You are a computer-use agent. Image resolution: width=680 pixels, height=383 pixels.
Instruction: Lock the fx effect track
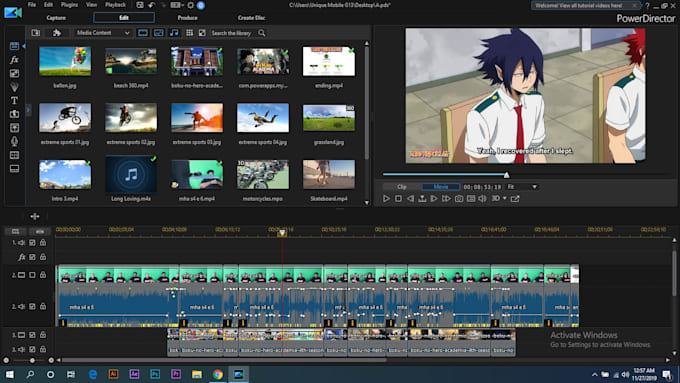pos(43,257)
